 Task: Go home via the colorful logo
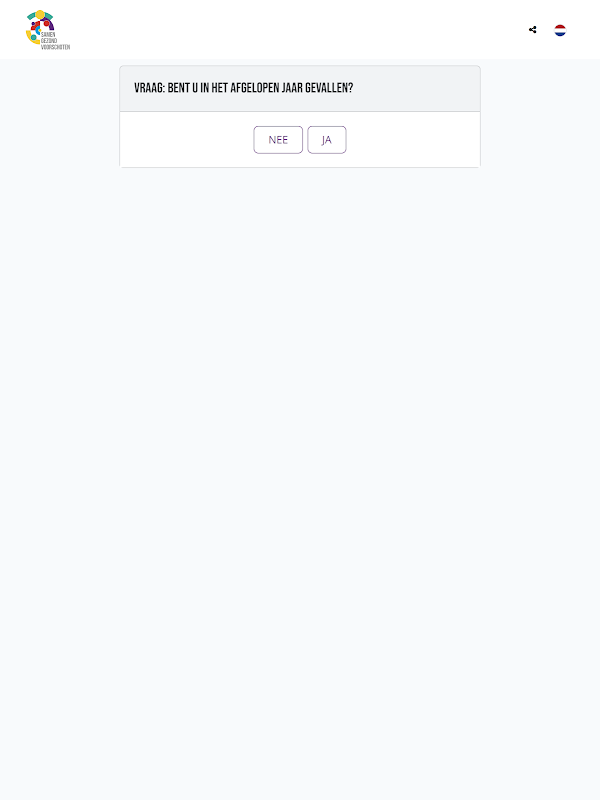[48, 30]
